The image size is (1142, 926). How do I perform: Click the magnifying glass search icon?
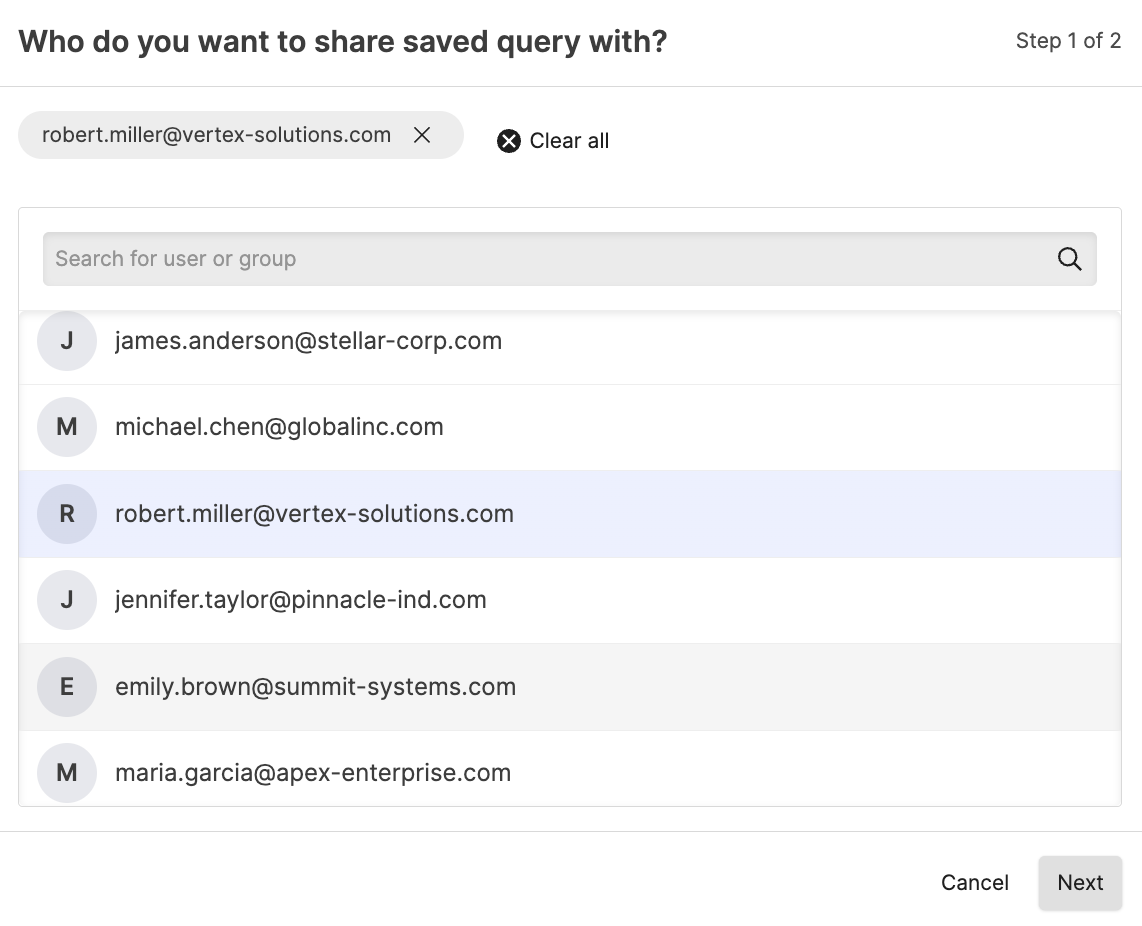(1069, 259)
